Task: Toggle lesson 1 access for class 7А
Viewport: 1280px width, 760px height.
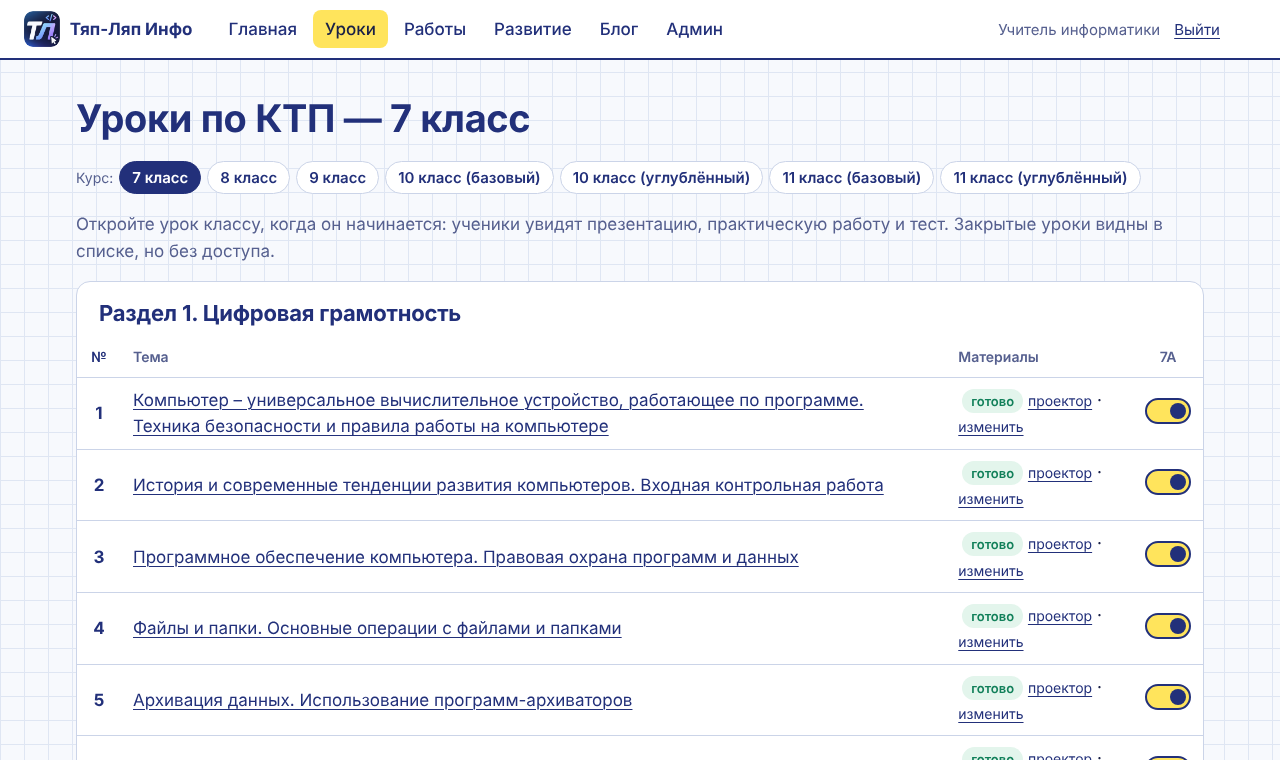Action: 1168,411
